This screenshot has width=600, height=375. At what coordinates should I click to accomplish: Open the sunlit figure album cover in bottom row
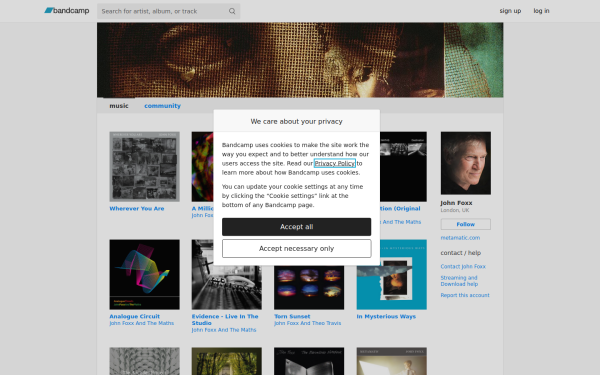391,361
